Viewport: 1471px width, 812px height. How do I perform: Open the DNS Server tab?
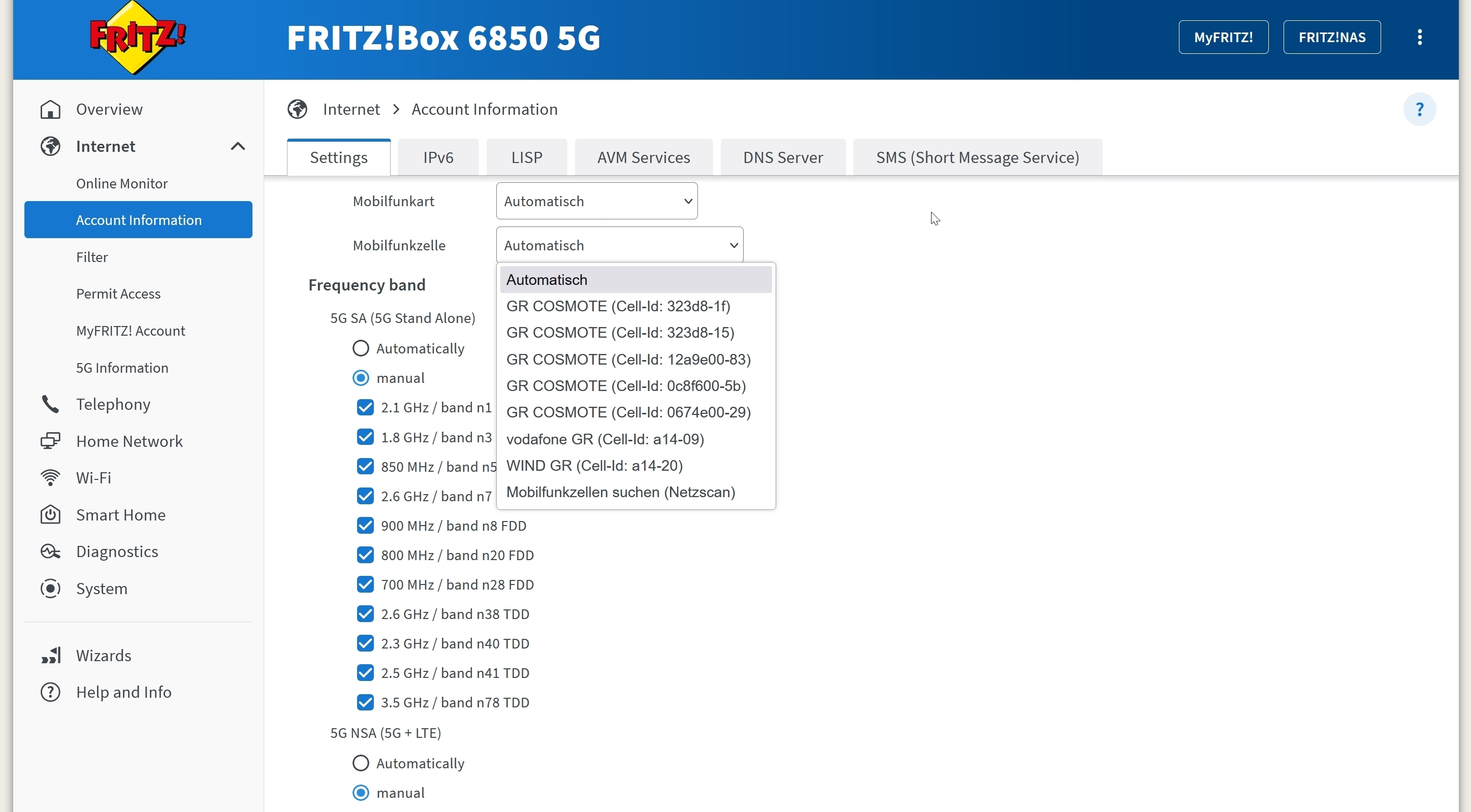tap(783, 157)
